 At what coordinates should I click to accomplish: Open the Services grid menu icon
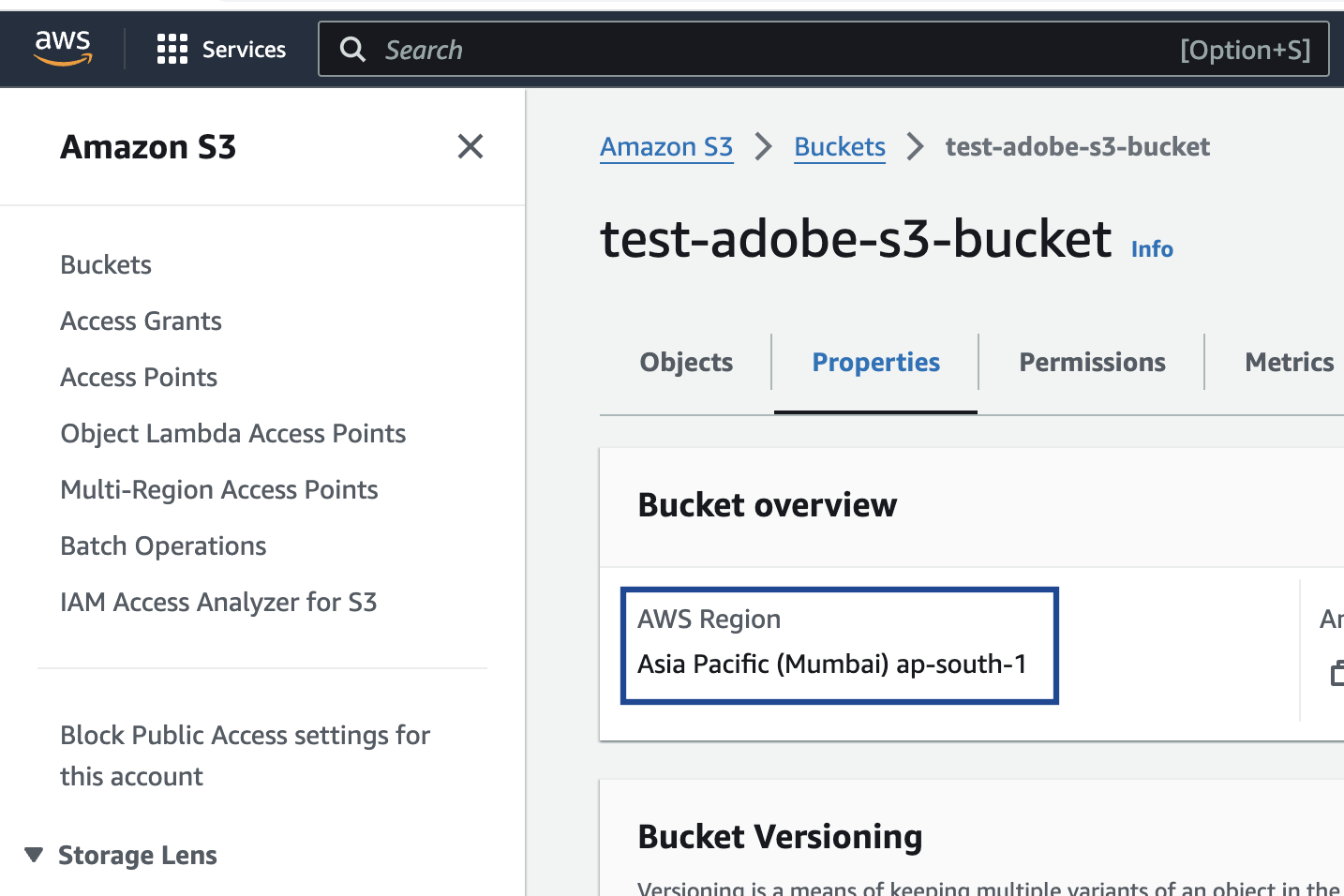click(172, 49)
